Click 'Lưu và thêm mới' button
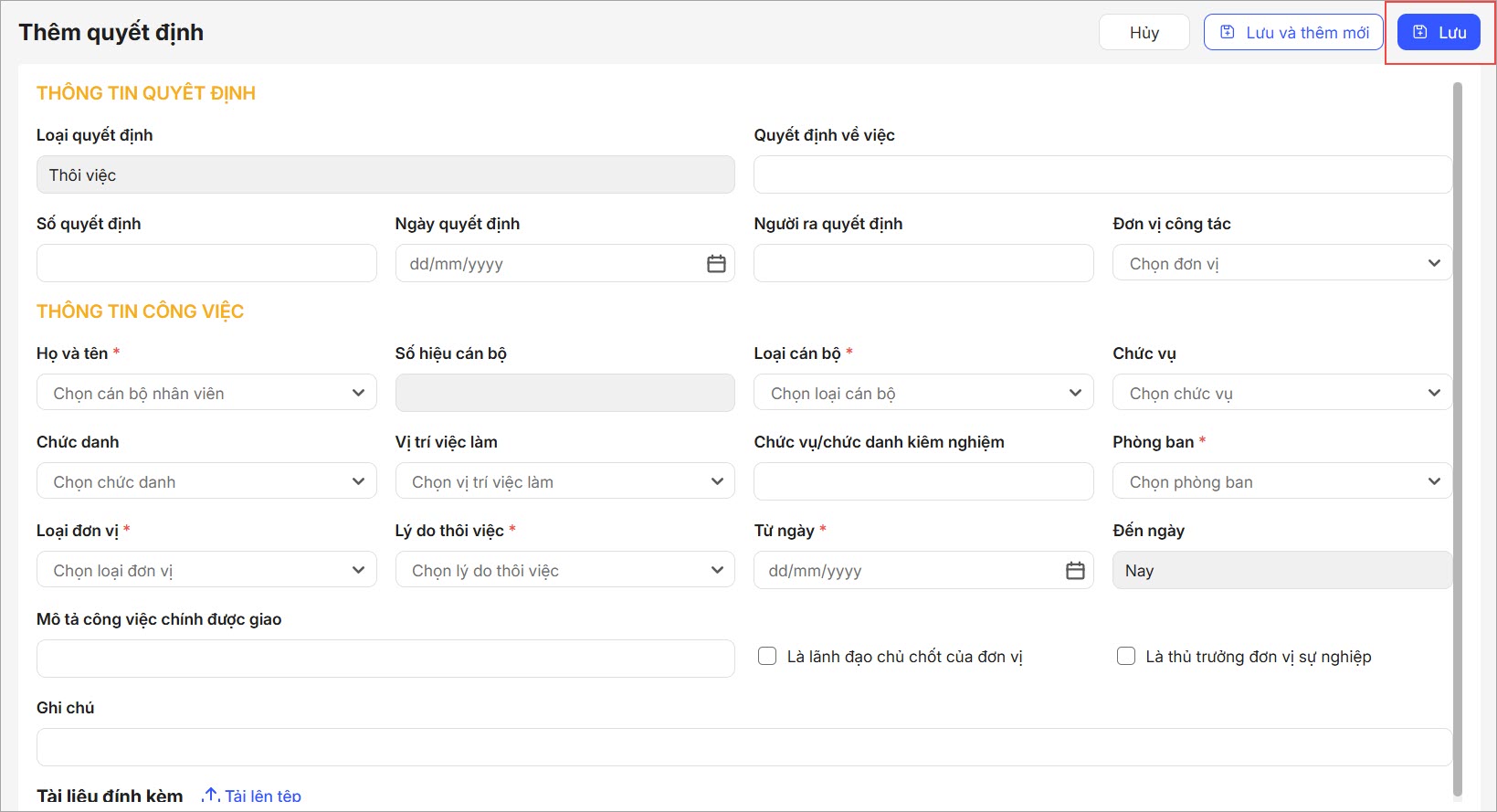1497x812 pixels. coord(1293,33)
